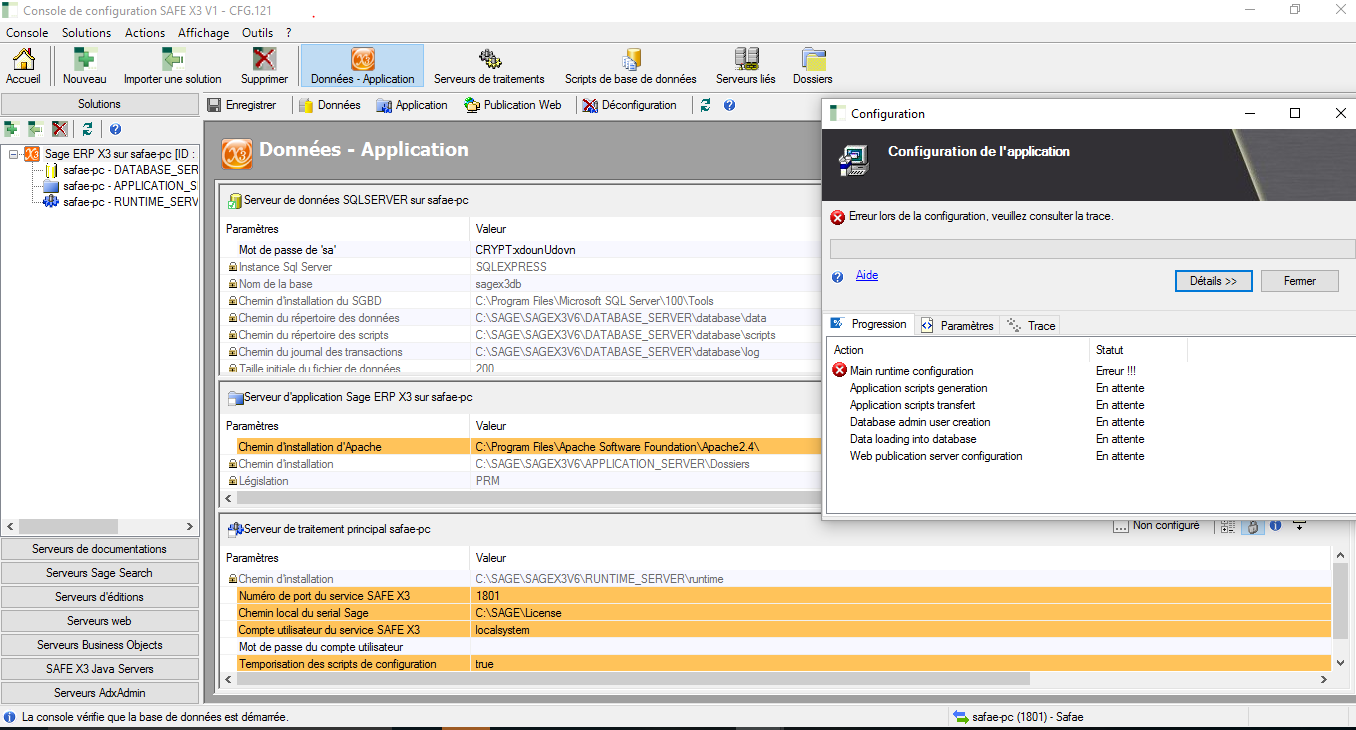Click help icon in secondary toolbar
Screen dimensions: 1356x730
[729, 105]
